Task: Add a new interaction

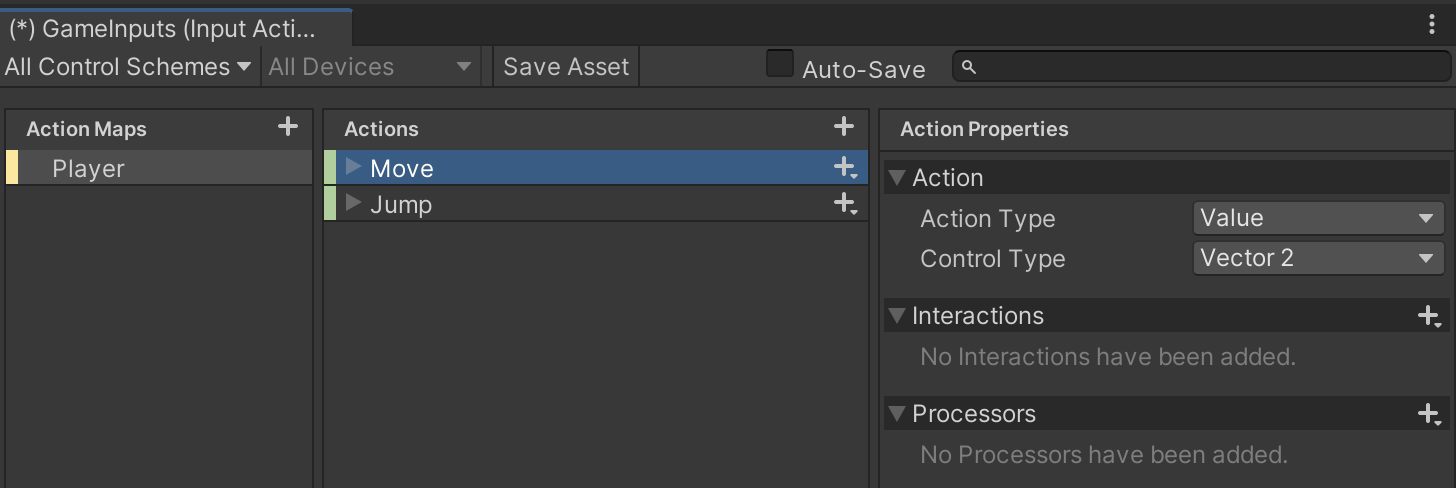Action: point(1430,317)
